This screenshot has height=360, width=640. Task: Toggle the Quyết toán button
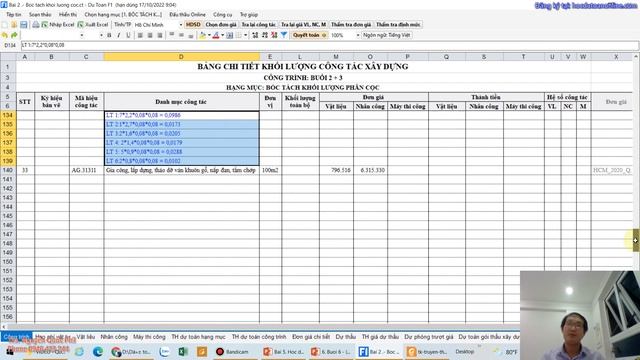[x=309, y=36]
